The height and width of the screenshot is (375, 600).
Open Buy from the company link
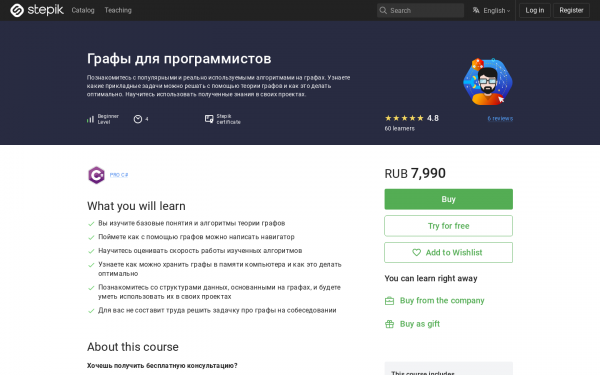click(442, 300)
